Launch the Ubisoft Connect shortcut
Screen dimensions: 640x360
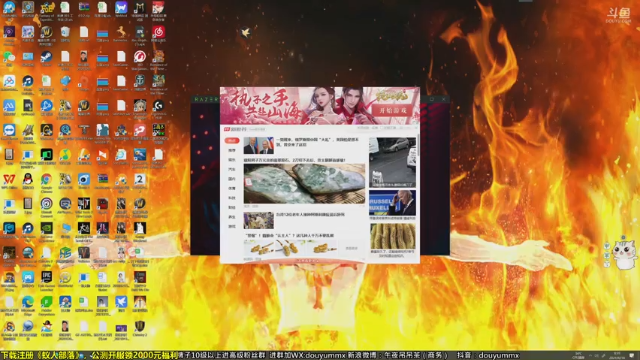click(x=47, y=204)
